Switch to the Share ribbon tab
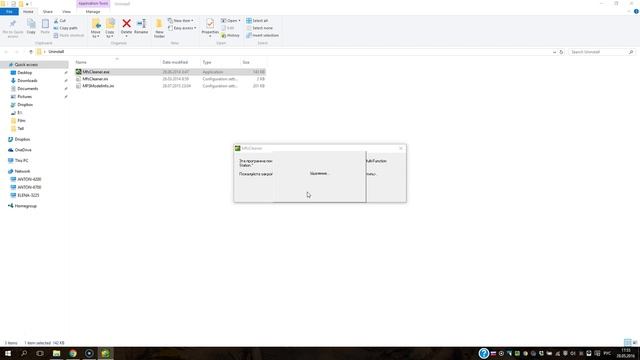The width and height of the screenshot is (640, 360). click(48, 12)
